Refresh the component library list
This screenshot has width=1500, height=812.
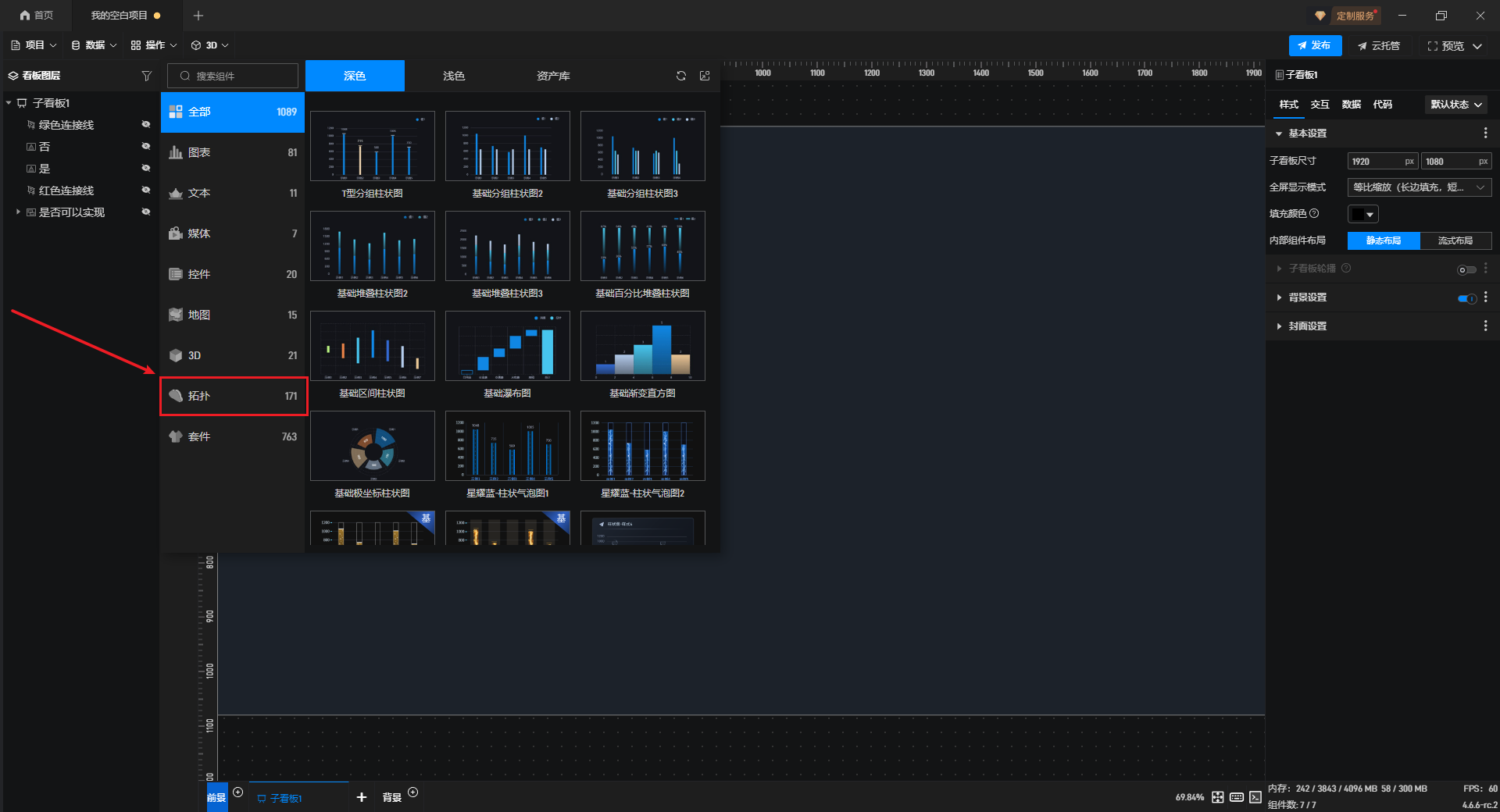click(681, 76)
